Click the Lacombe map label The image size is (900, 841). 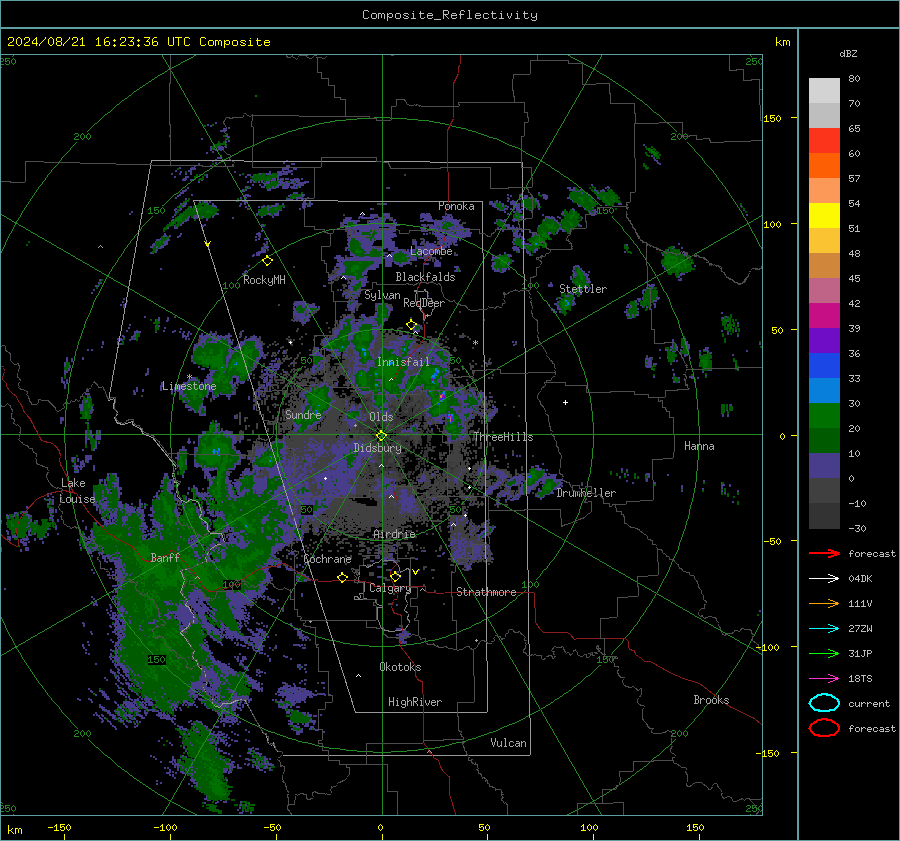pos(431,251)
